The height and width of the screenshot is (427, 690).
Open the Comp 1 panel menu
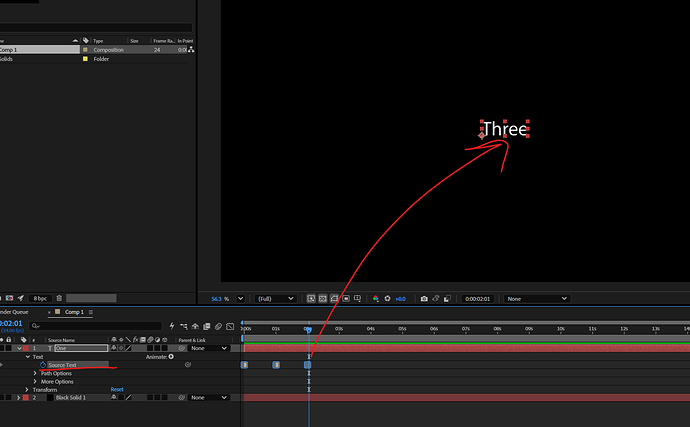(91, 312)
